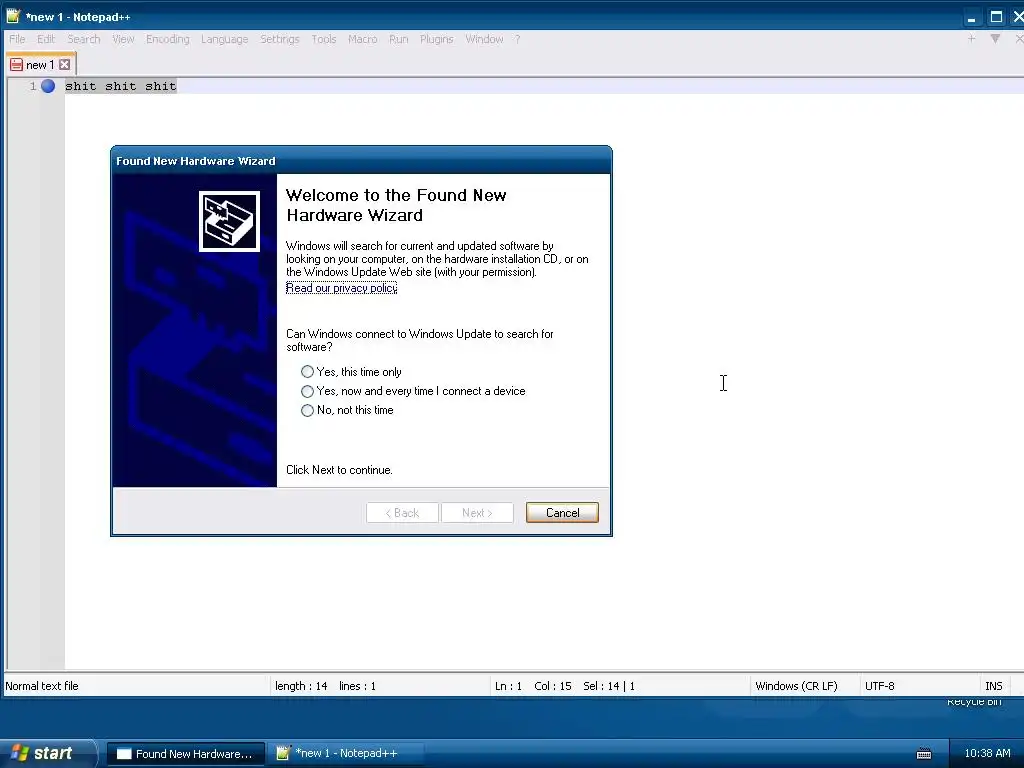This screenshot has width=1024, height=768.
Task: Open the Macro menu
Action: pyautogui.click(x=362, y=39)
